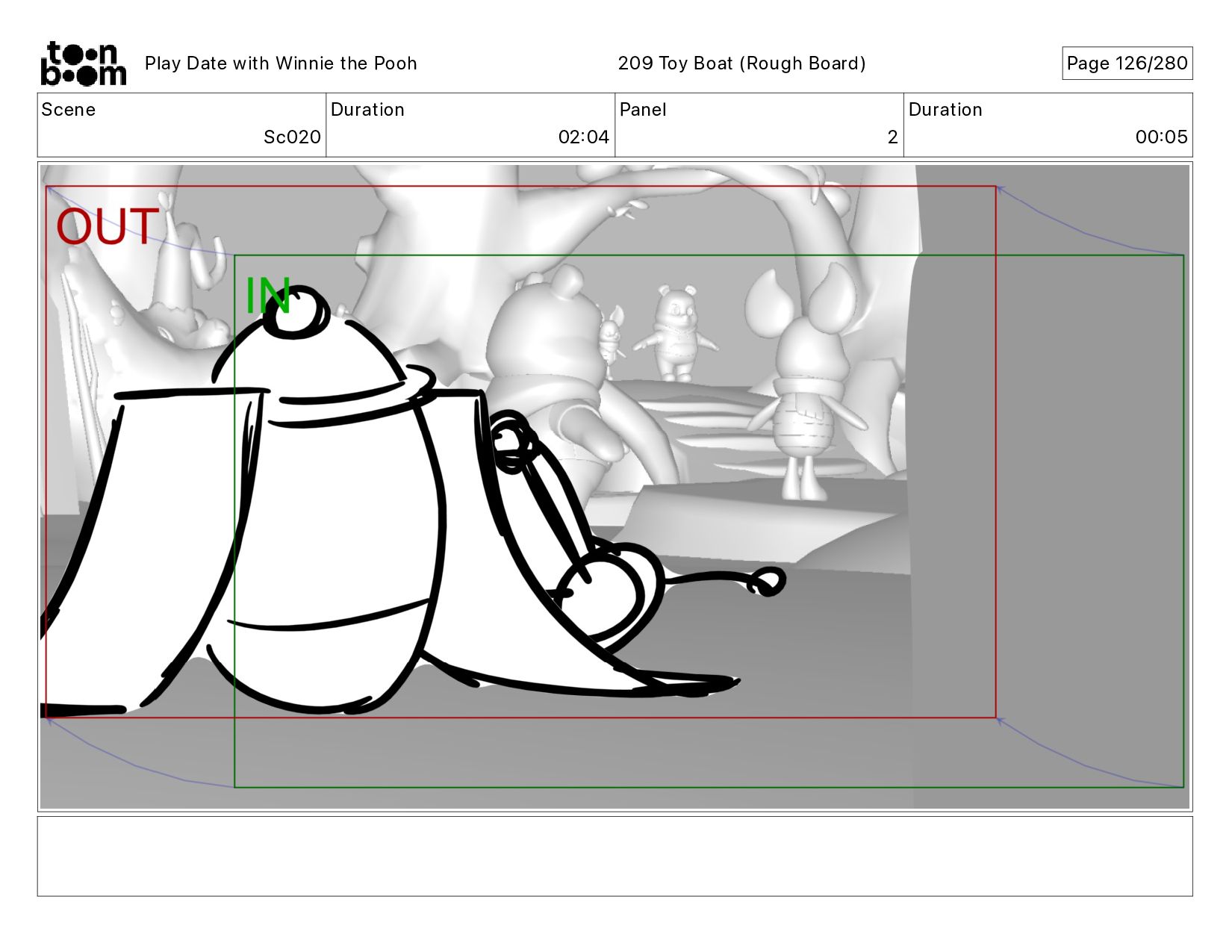Click the 'Page 126/280' box
Image resolution: width=1232 pixels, height=952 pixels.
[1127, 63]
